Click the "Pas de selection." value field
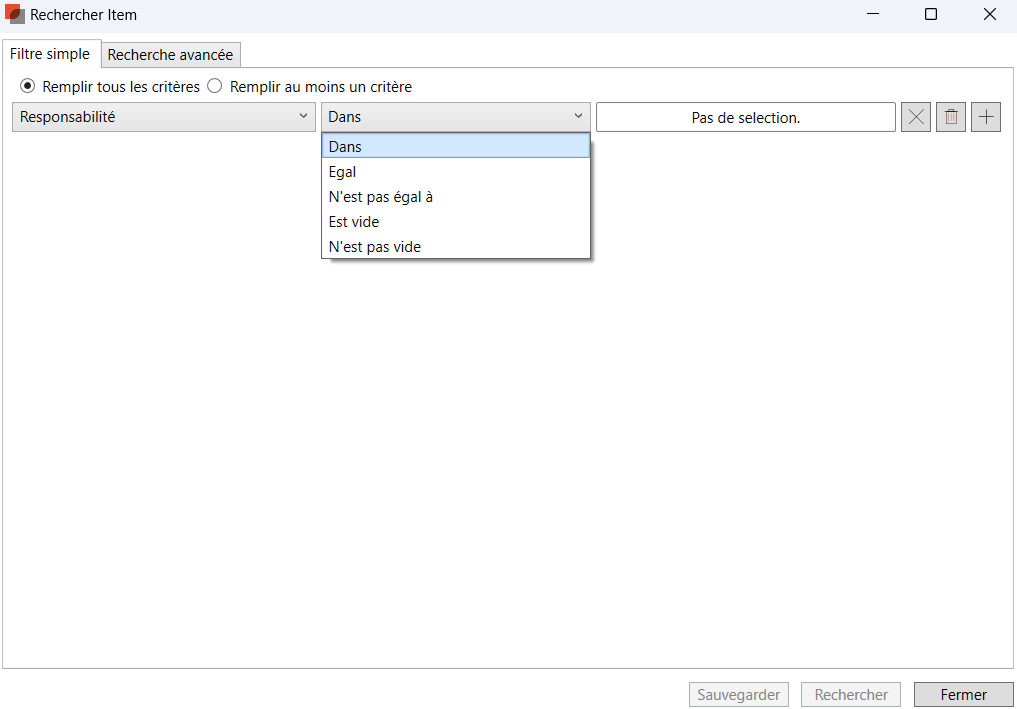Screen dimensions: 1017x709 point(746,117)
